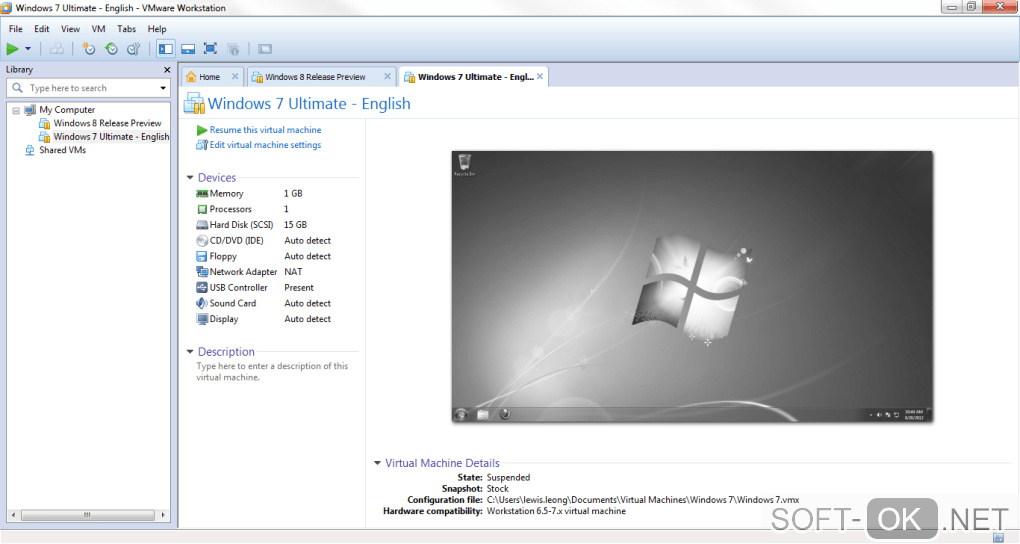Click Edit virtual machine settings link
The height and width of the screenshot is (544, 1020).
pyautogui.click(x=265, y=145)
